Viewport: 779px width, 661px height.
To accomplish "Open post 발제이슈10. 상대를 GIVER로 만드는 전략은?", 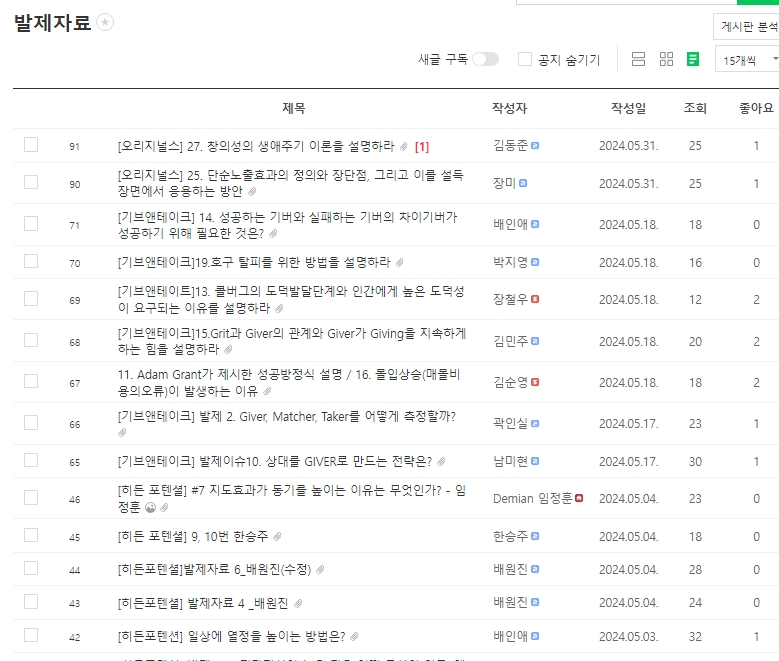I will (x=275, y=462).
